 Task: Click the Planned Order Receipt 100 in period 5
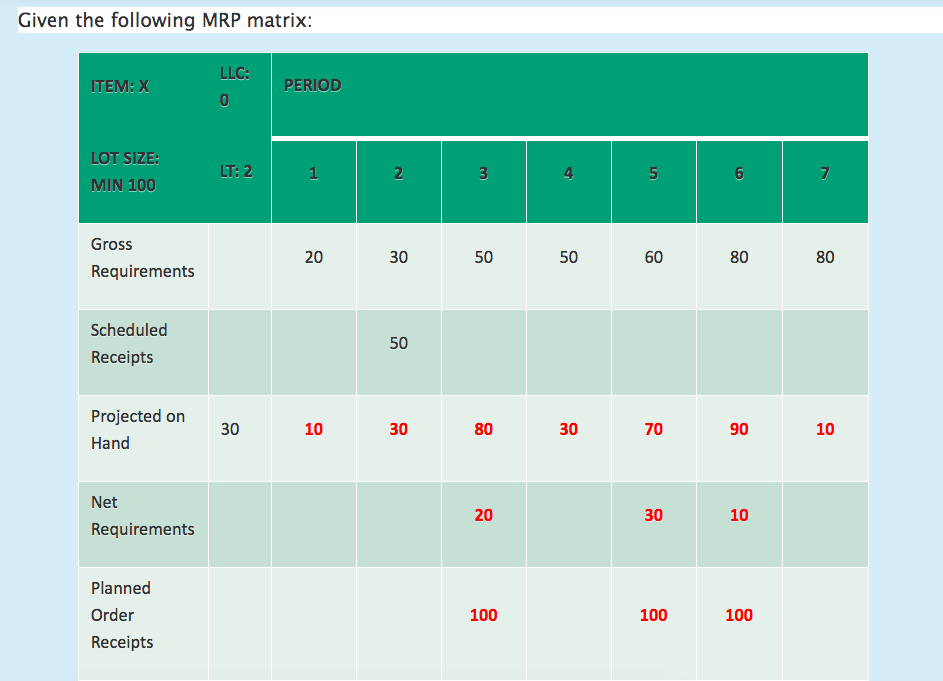pyautogui.click(x=653, y=615)
